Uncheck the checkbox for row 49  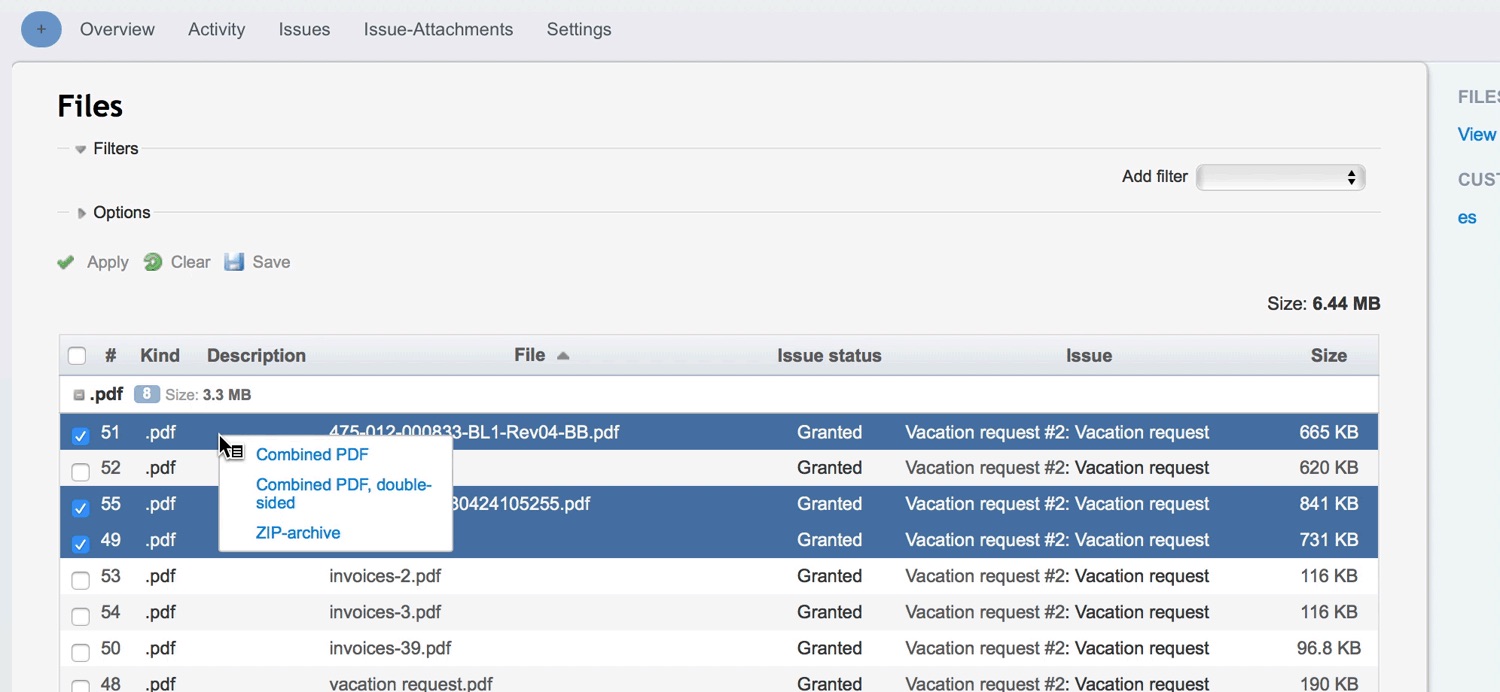click(x=81, y=543)
